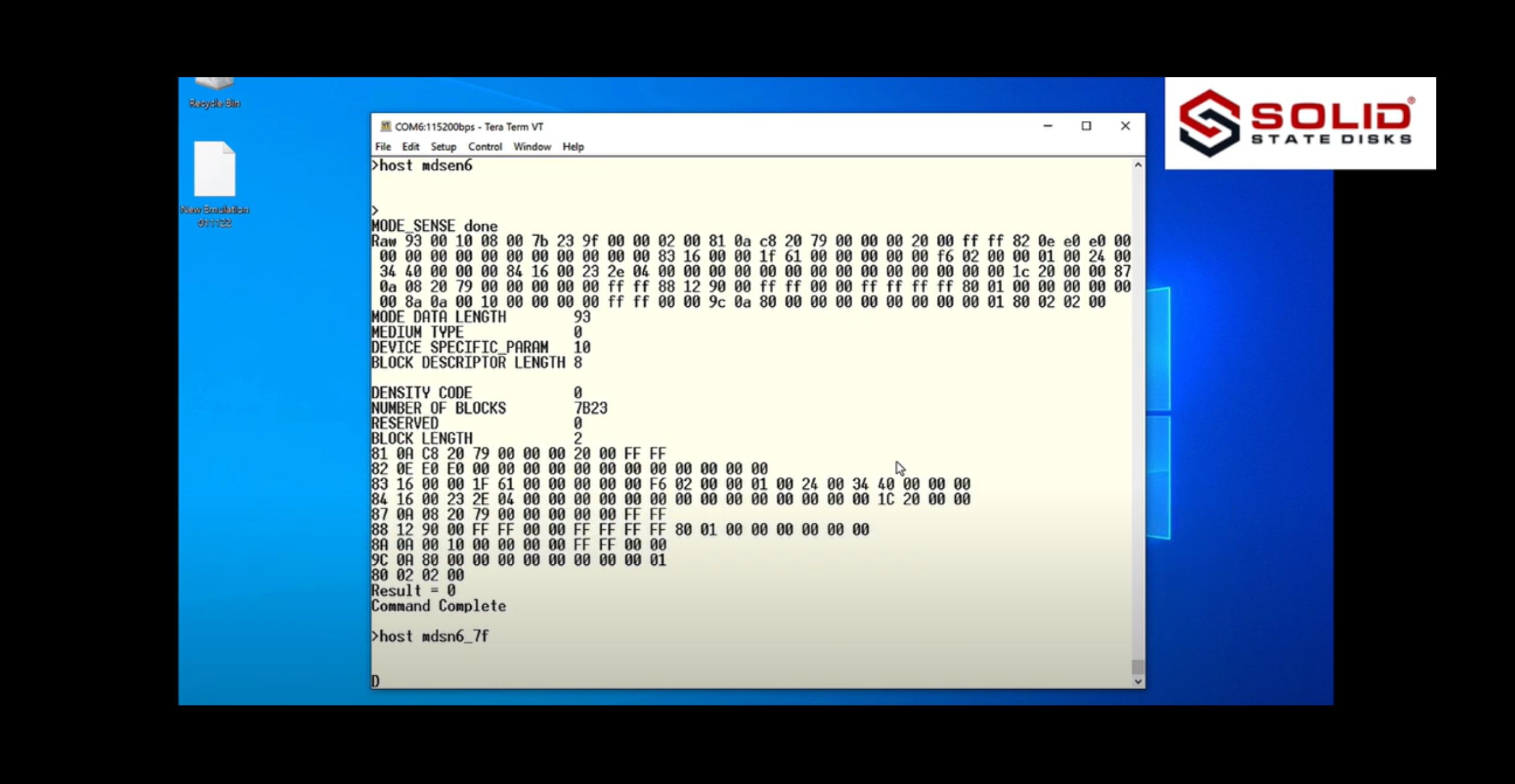Viewport: 1515px width, 784px height.
Task: Click the line '80 02 02 00'
Action: tap(418, 576)
